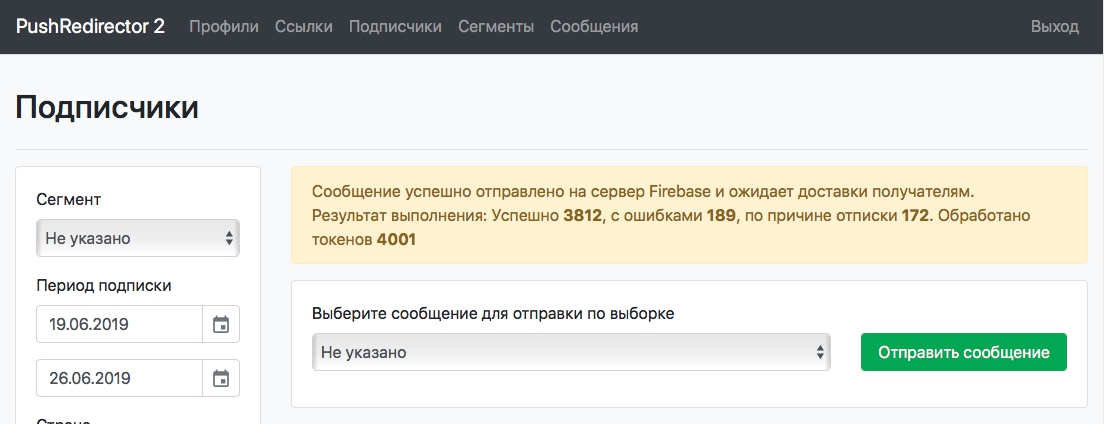Viewport: 1104px width, 424px height.
Task: Open calendar picker for 26.06.2019 date
Action: [x=221, y=378]
